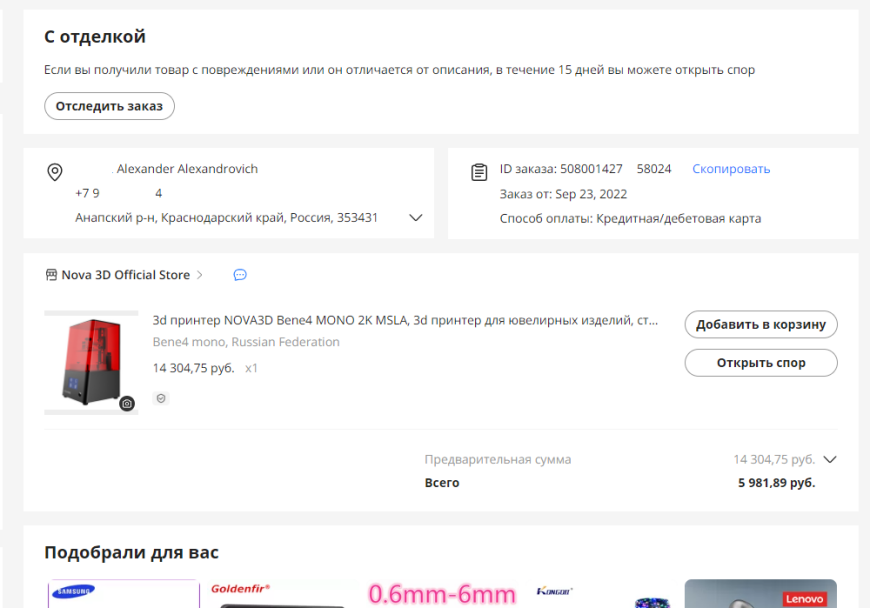870x608 pixels.
Task: Click the location pin icon
Action: [55, 172]
